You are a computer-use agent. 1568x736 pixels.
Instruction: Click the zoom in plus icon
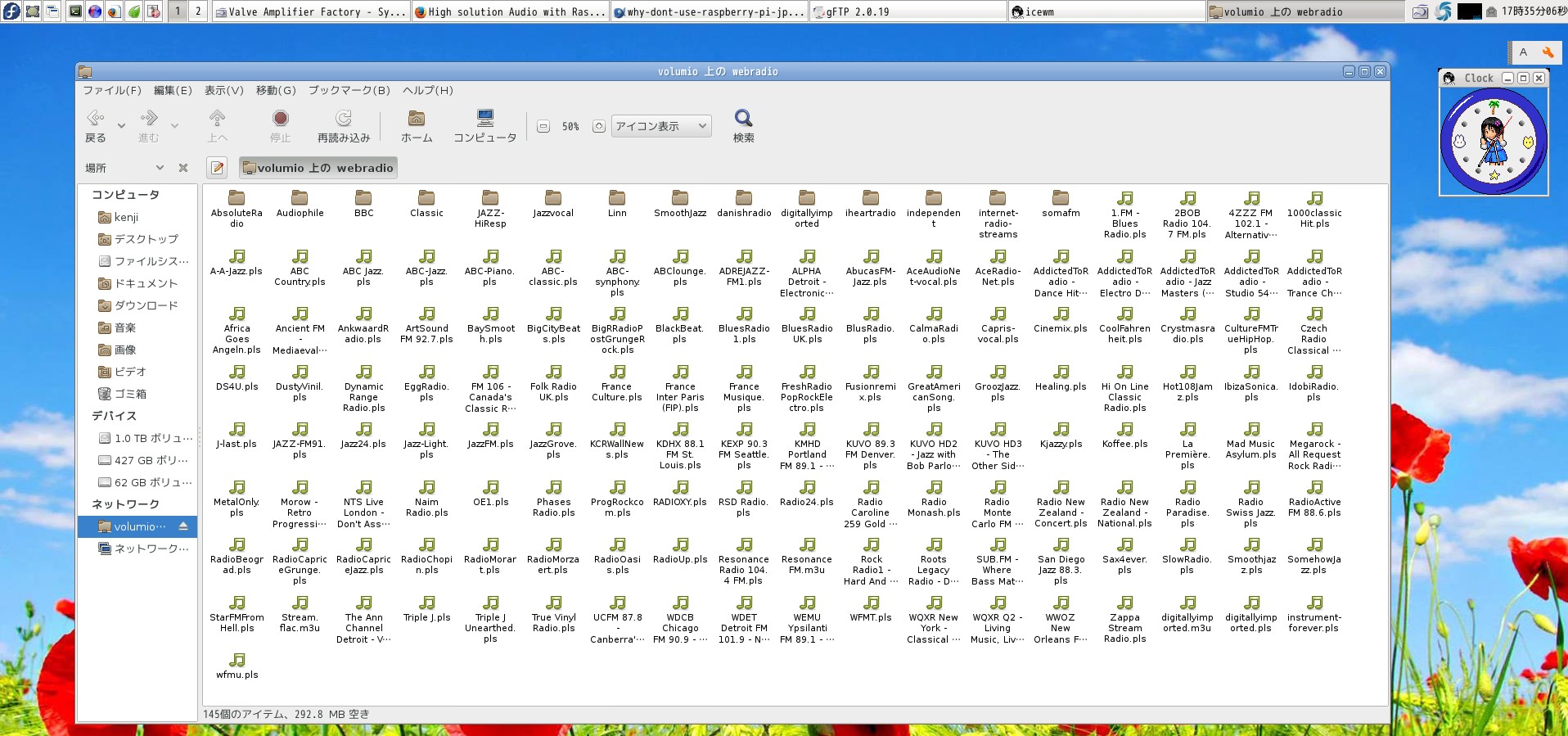coord(599,126)
